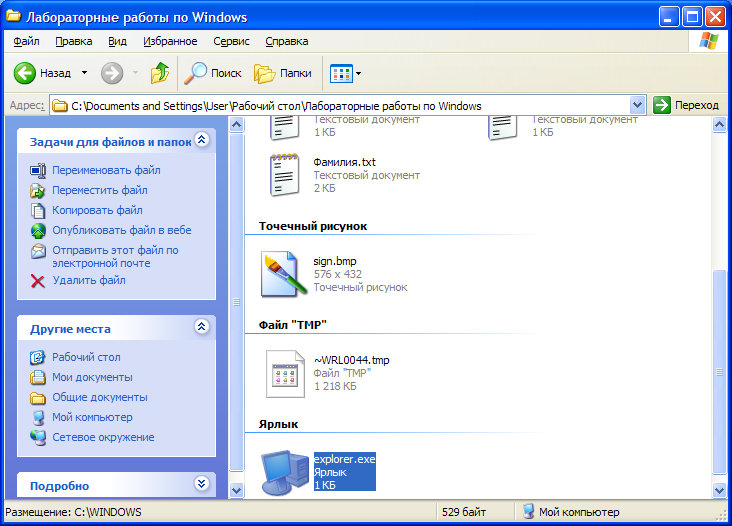This screenshot has width=732, height=526.
Task: Open the Правка menu
Action: 74,42
